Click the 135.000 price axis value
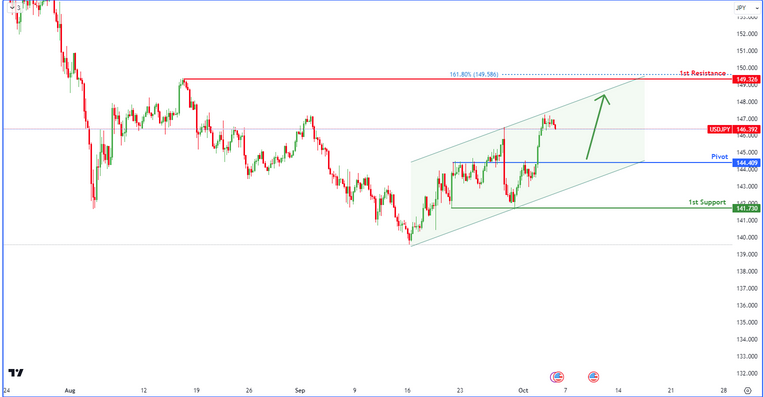764x397 pixels. tap(747, 322)
